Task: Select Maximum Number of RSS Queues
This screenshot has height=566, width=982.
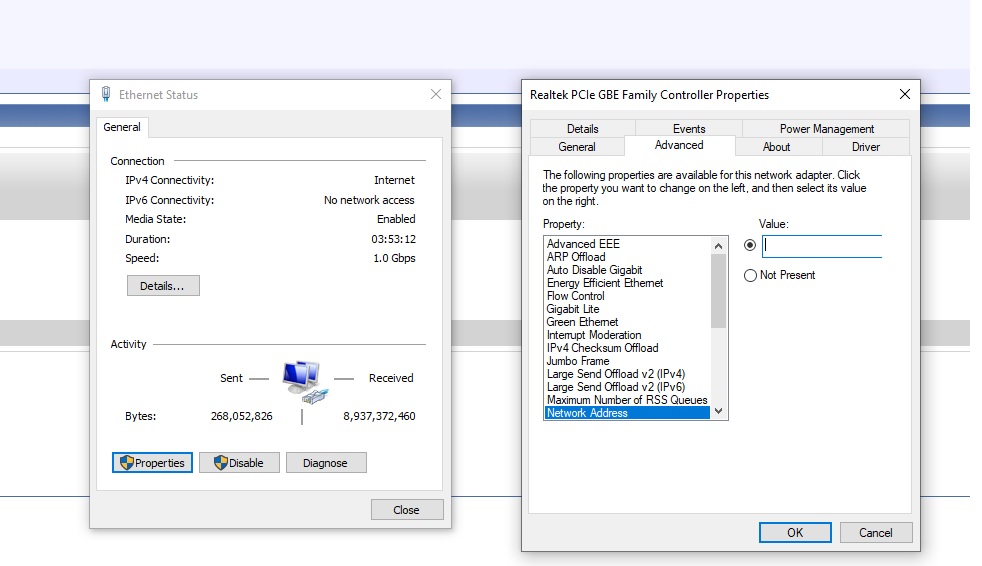Action: 628,399
